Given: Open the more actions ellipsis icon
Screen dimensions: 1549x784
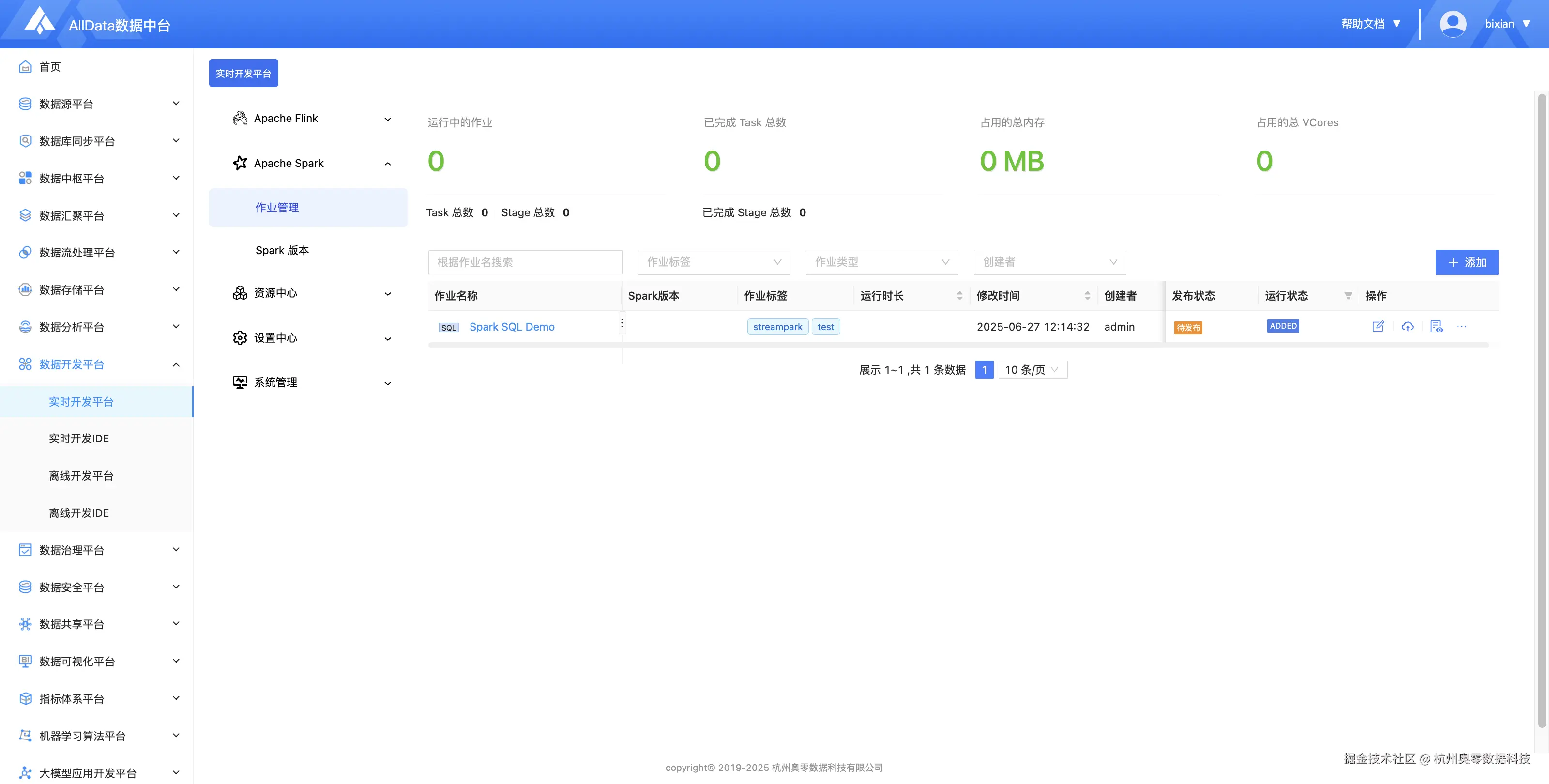Looking at the screenshot, I should (x=1462, y=327).
